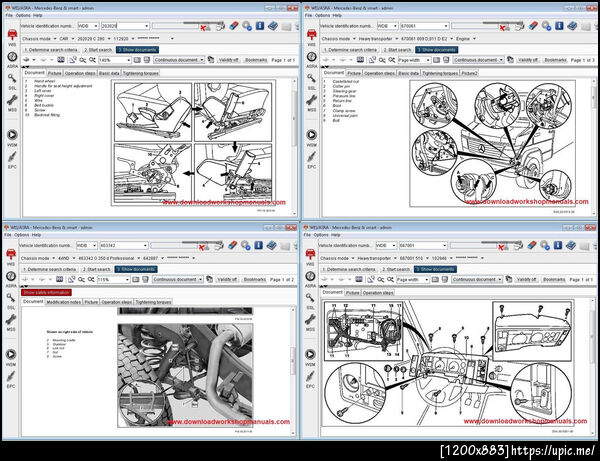Click MSS wrench icon in the 667001 window

coord(310,320)
